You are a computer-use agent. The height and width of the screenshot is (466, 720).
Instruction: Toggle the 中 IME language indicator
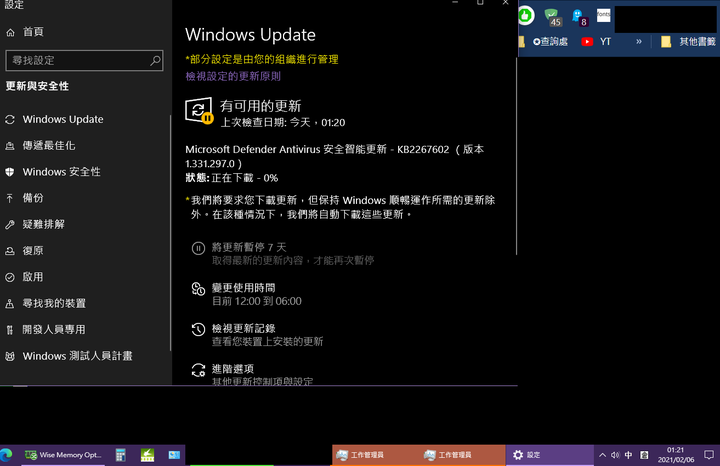pyautogui.click(x=629, y=455)
